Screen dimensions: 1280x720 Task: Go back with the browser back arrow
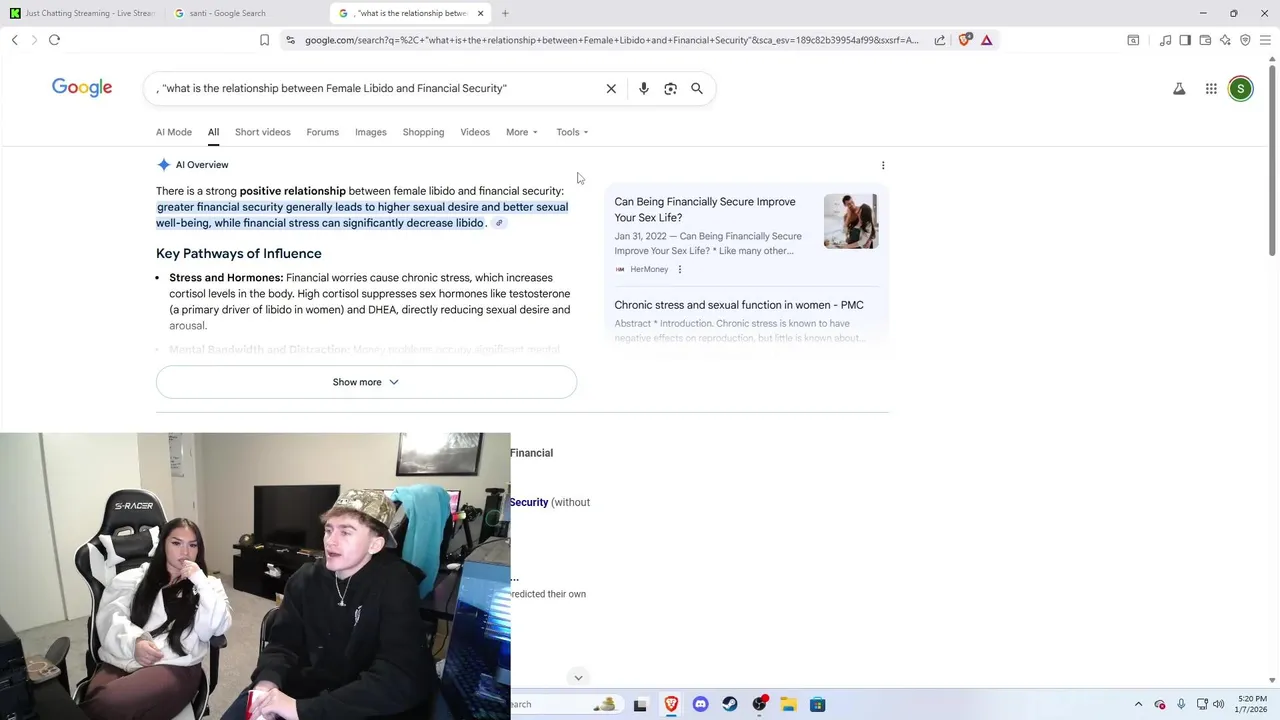15,40
